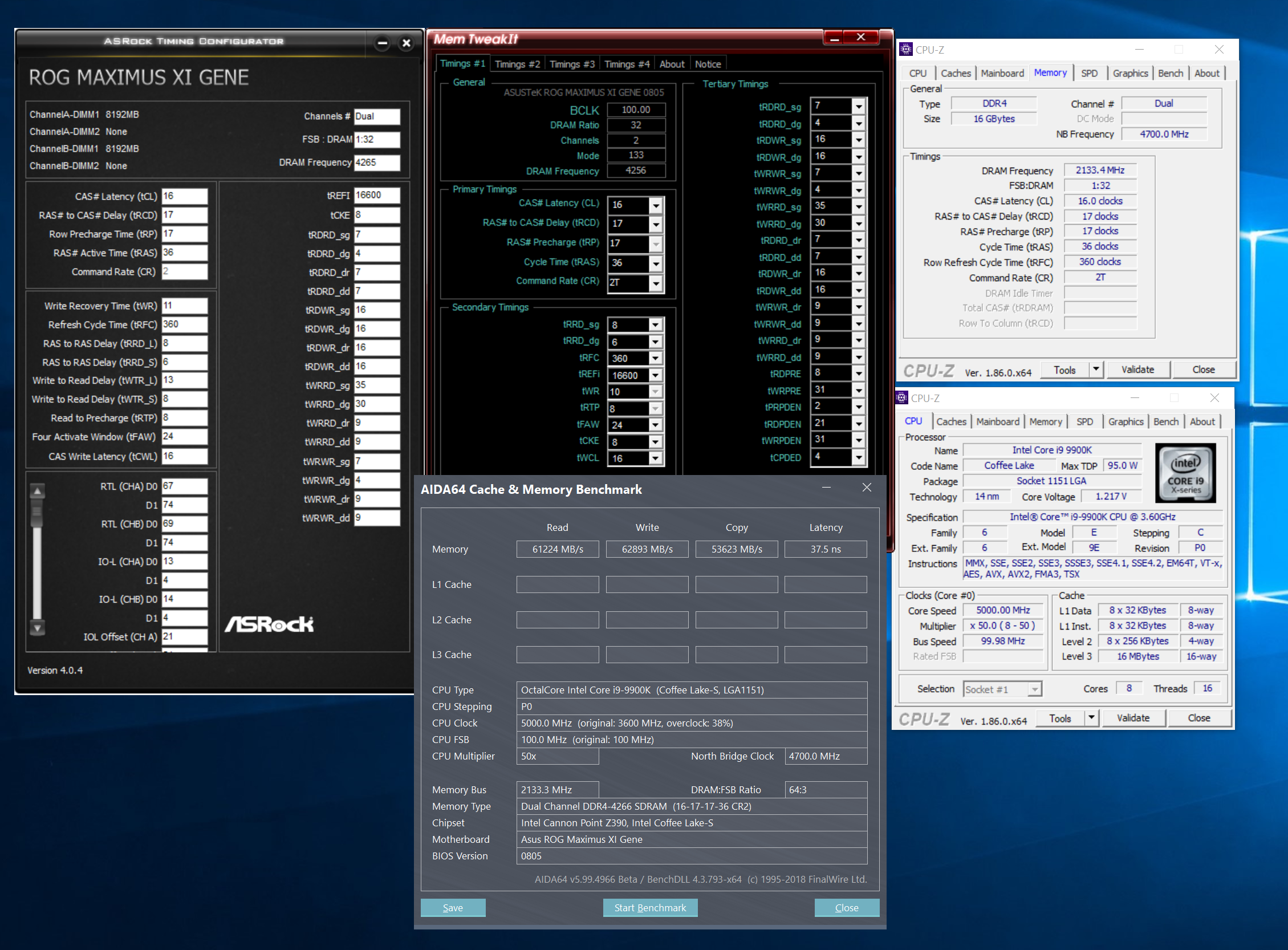Image resolution: width=1288 pixels, height=950 pixels.
Task: Click the BCLK value field in Mem TweakIt
Action: pyautogui.click(x=636, y=109)
